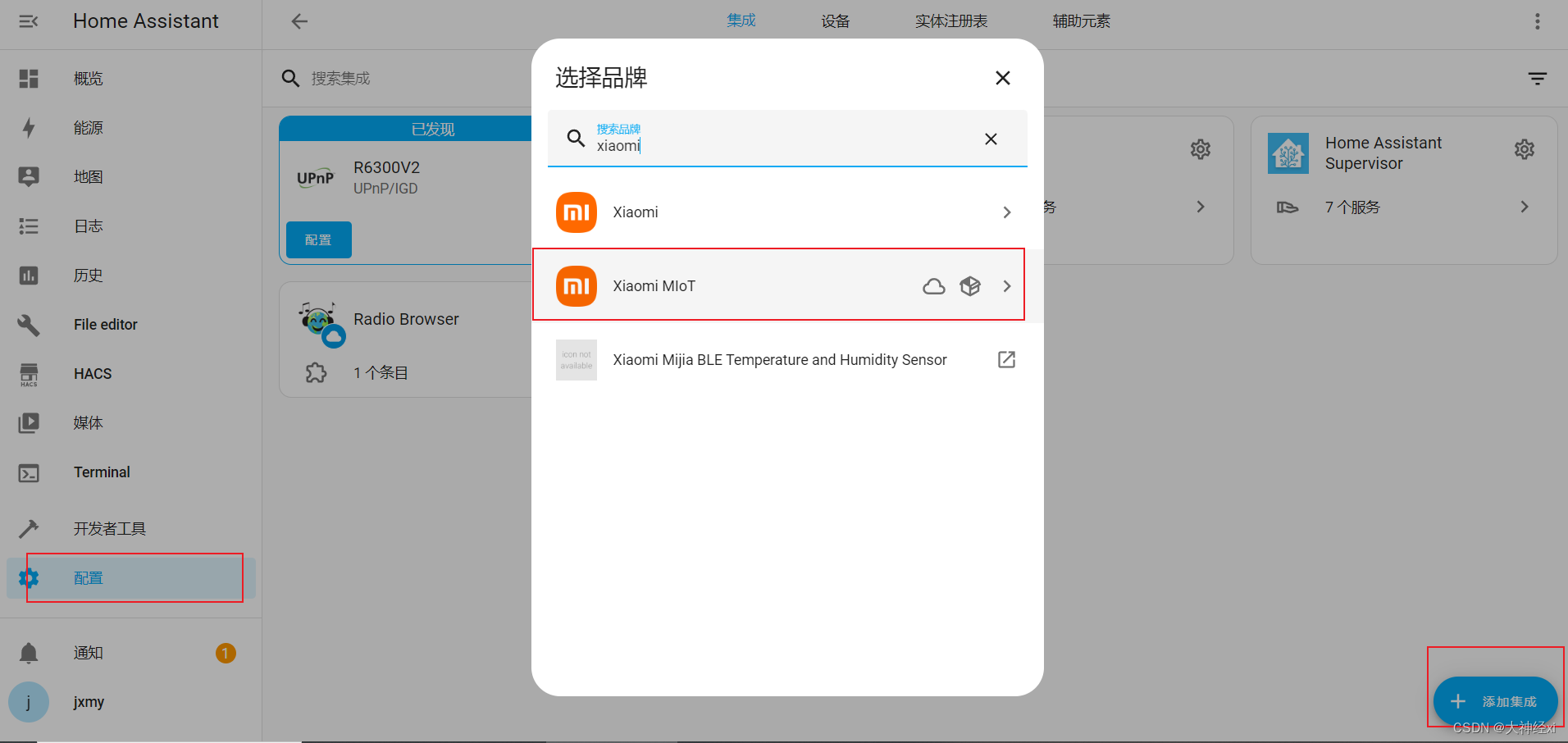Click the 配置 button for R6300V2

[319, 239]
